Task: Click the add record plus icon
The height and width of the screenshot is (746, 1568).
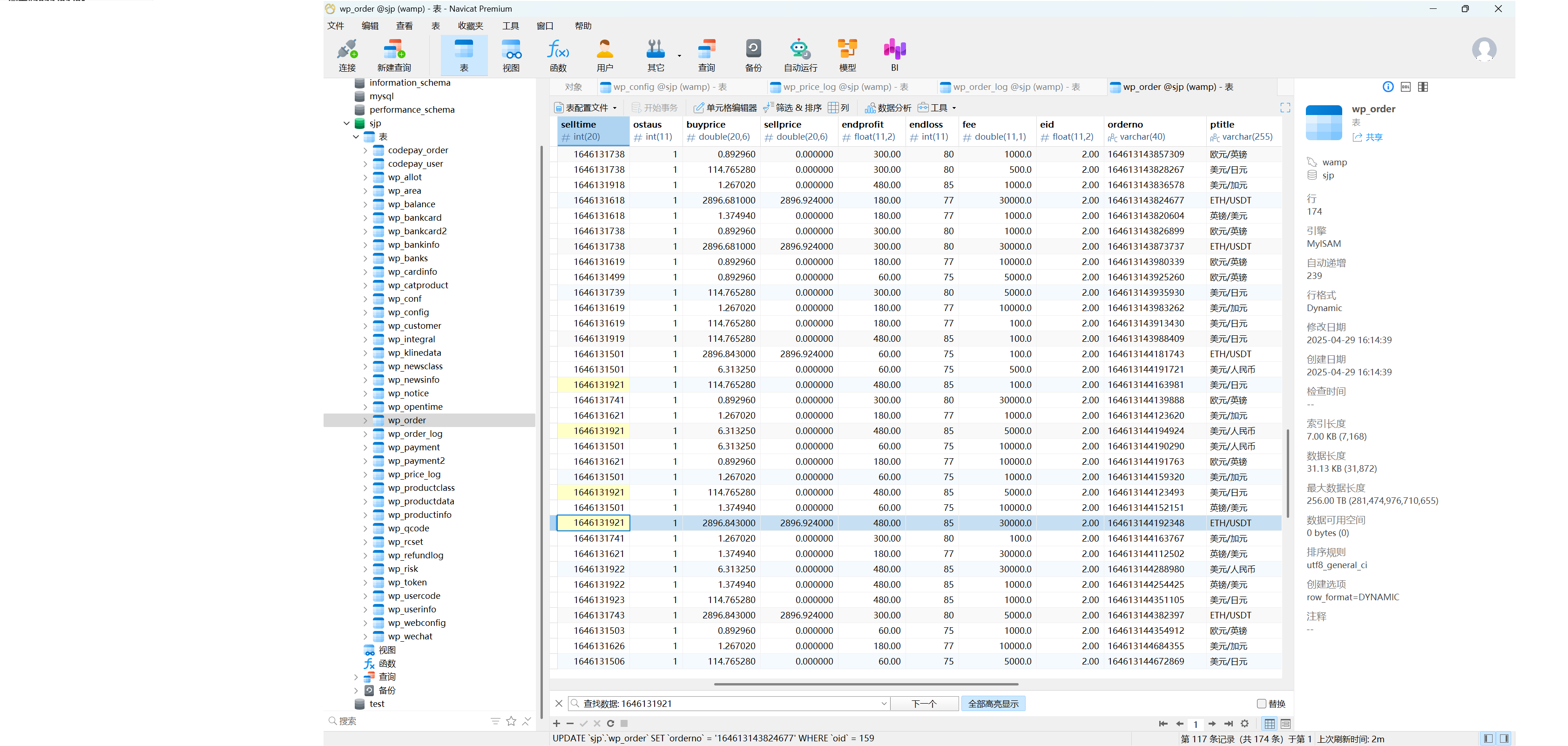Action: 556,724
